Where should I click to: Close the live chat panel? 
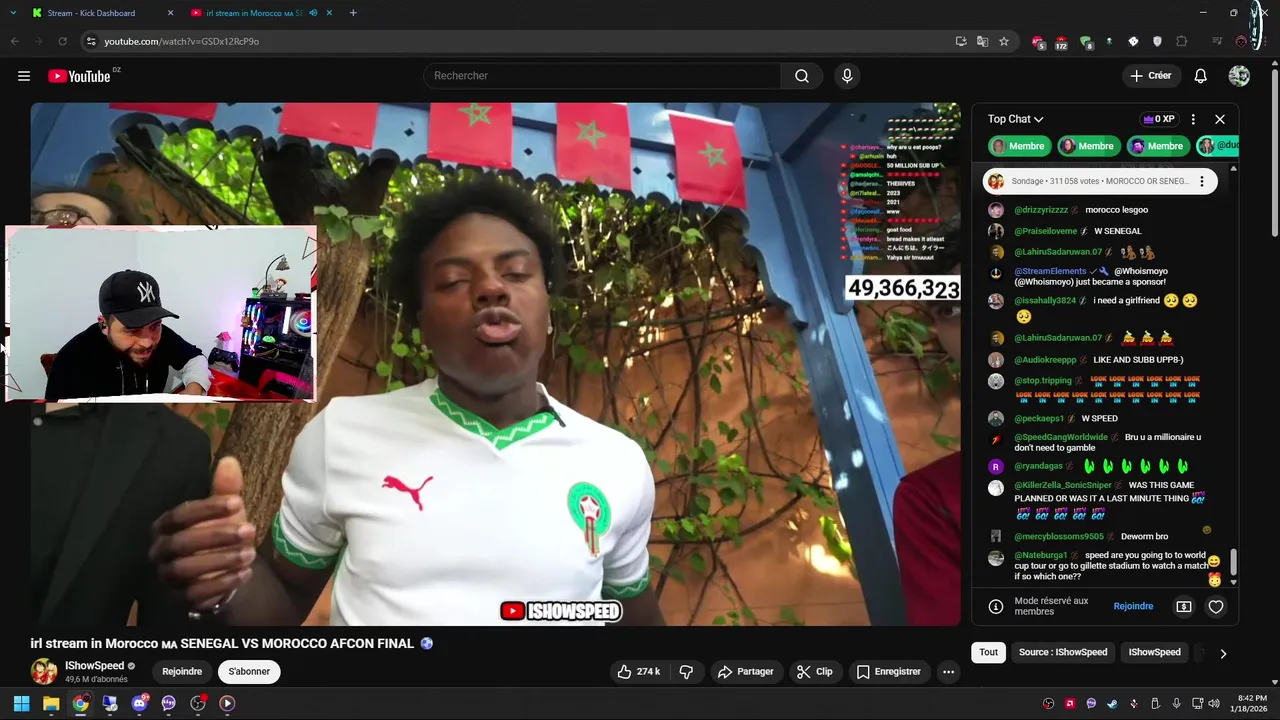tap(1220, 119)
